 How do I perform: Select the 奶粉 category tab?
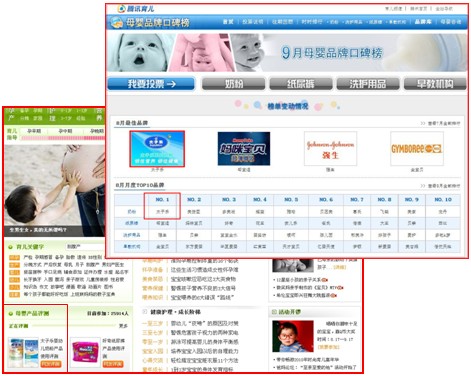(233, 84)
